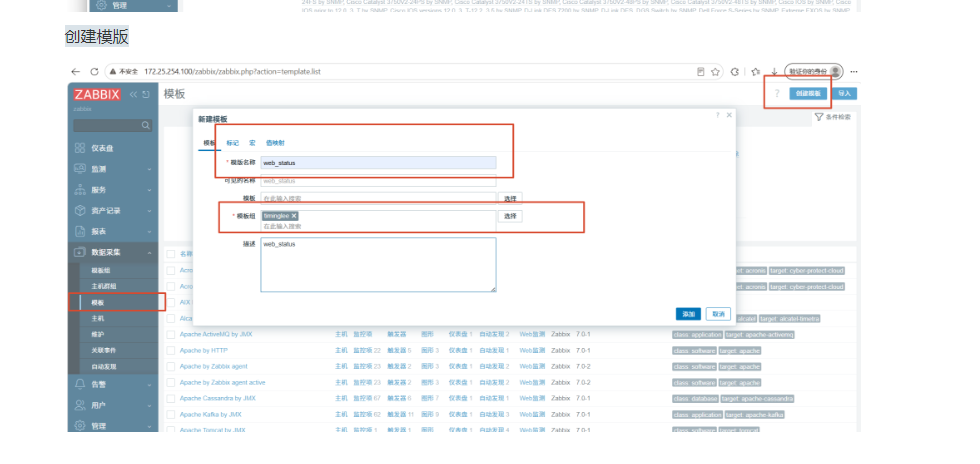This screenshot has height=464, width=980.
Task: Open browser three-dots settings menu
Action: [854, 72]
